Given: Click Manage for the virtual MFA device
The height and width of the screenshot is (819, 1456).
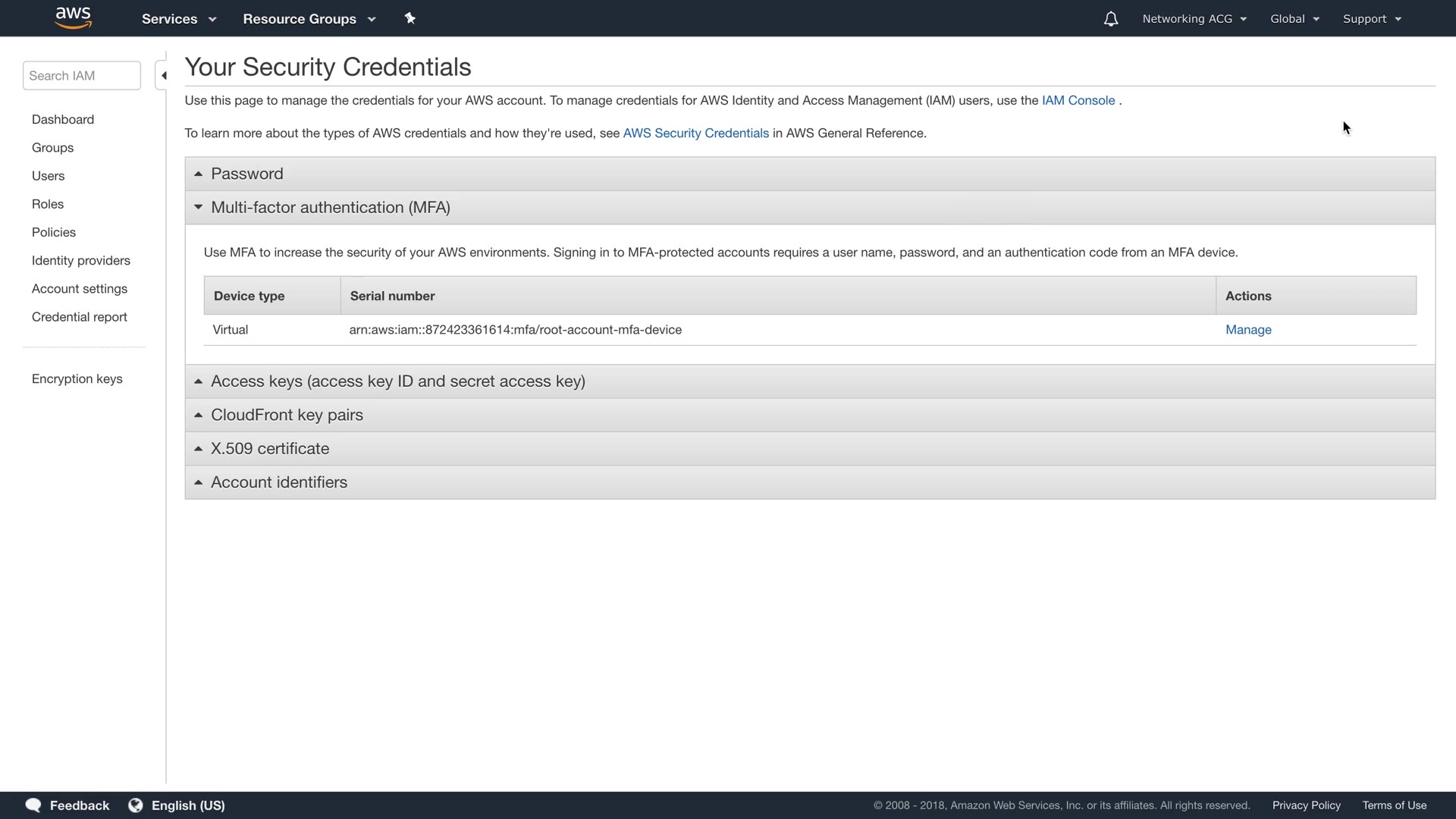Looking at the screenshot, I should [1248, 330].
